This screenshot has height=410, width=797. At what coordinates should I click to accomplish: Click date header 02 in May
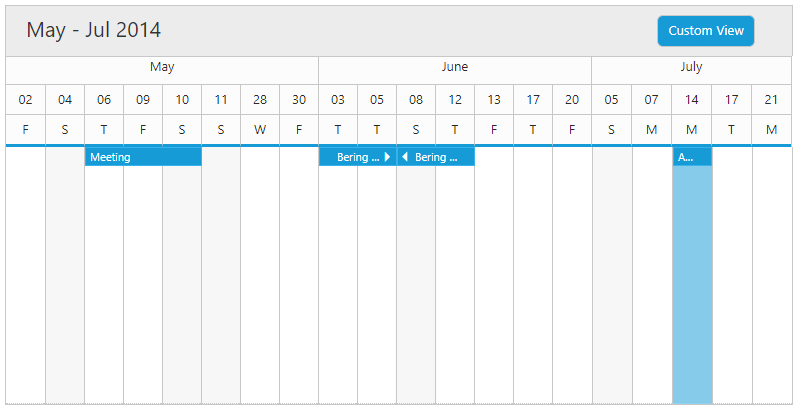click(26, 100)
